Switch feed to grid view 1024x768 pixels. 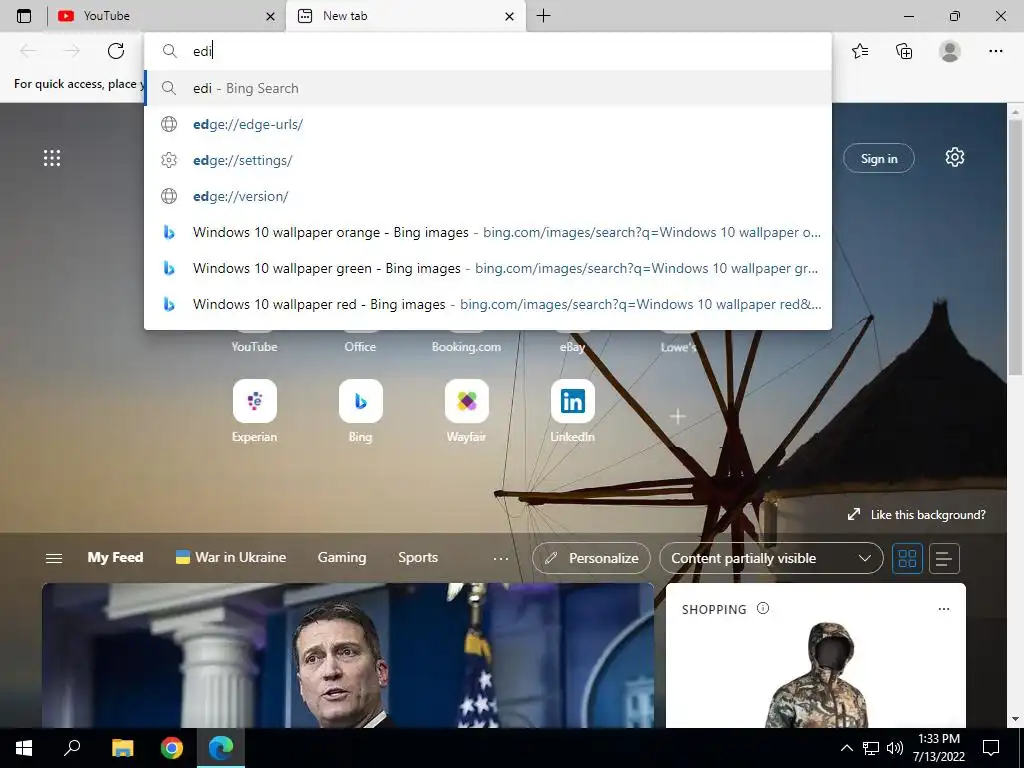(907, 558)
